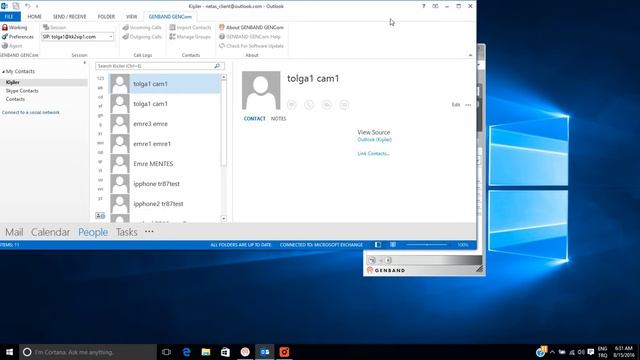Select Emre MENTES contact
The image size is (640, 360).
165,164
